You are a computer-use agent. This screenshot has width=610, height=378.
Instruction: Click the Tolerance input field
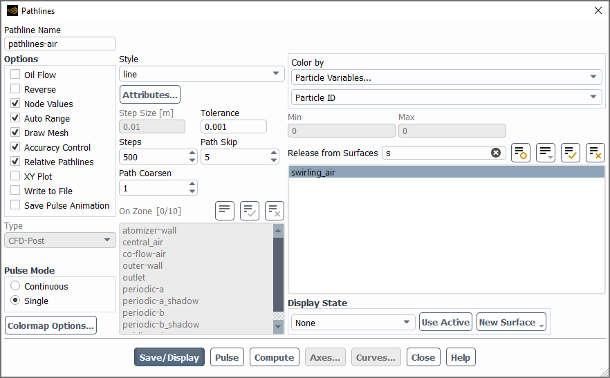pyautogui.click(x=233, y=127)
